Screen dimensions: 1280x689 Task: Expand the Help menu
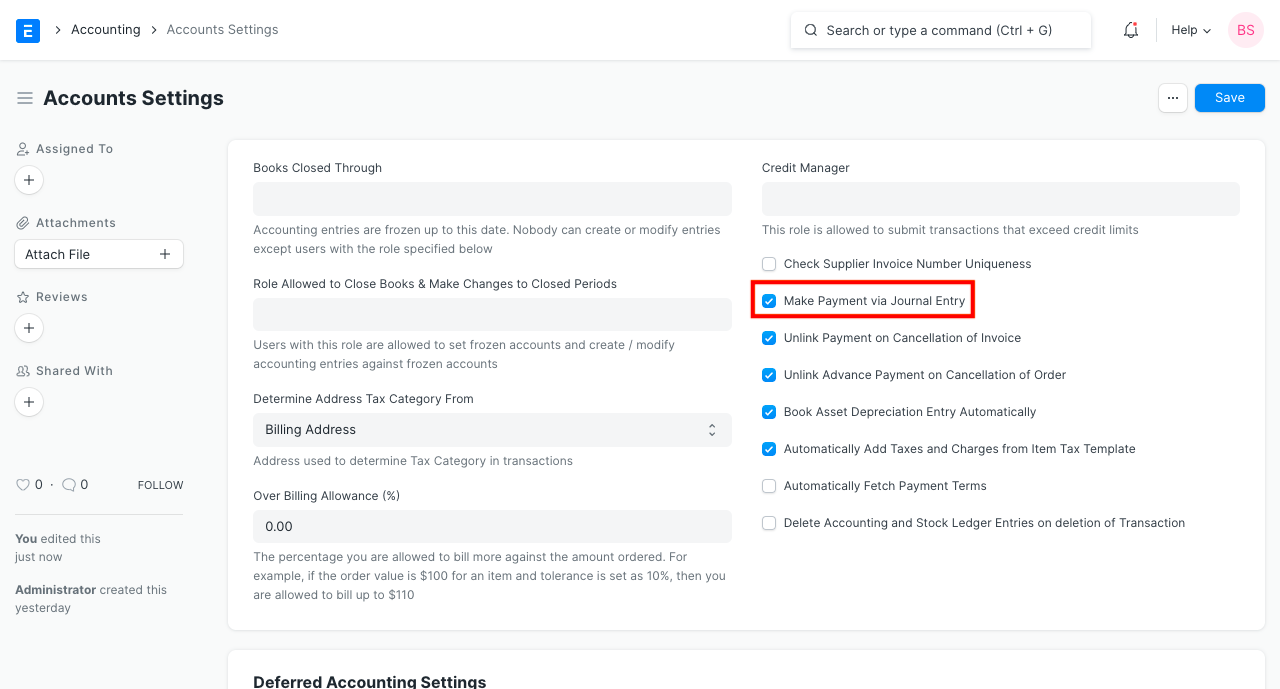1190,30
